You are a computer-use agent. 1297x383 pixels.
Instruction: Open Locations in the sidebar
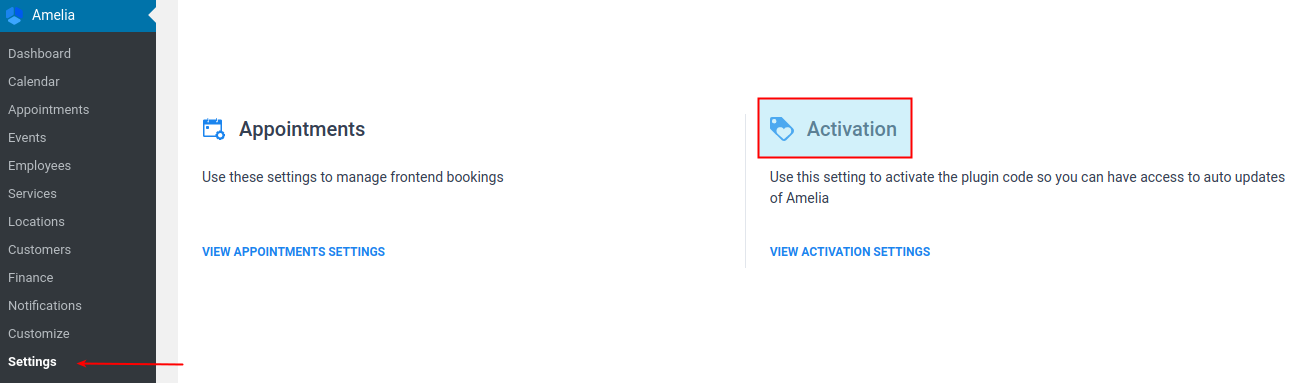tap(36, 222)
